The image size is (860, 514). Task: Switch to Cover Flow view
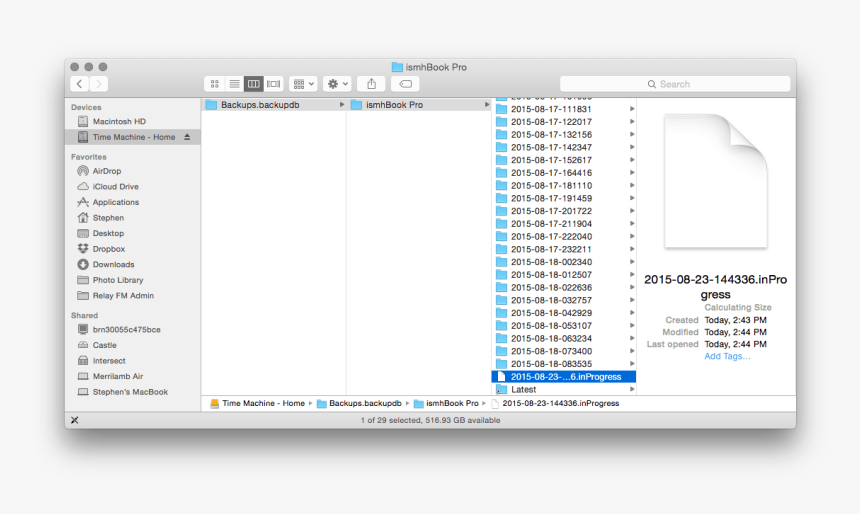click(273, 84)
